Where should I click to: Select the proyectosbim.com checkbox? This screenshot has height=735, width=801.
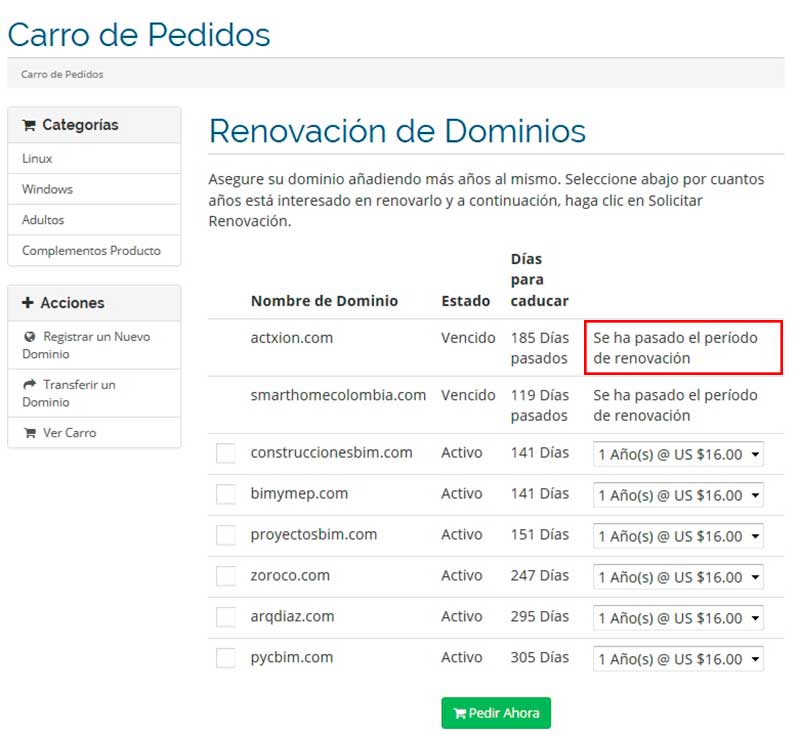(x=226, y=535)
